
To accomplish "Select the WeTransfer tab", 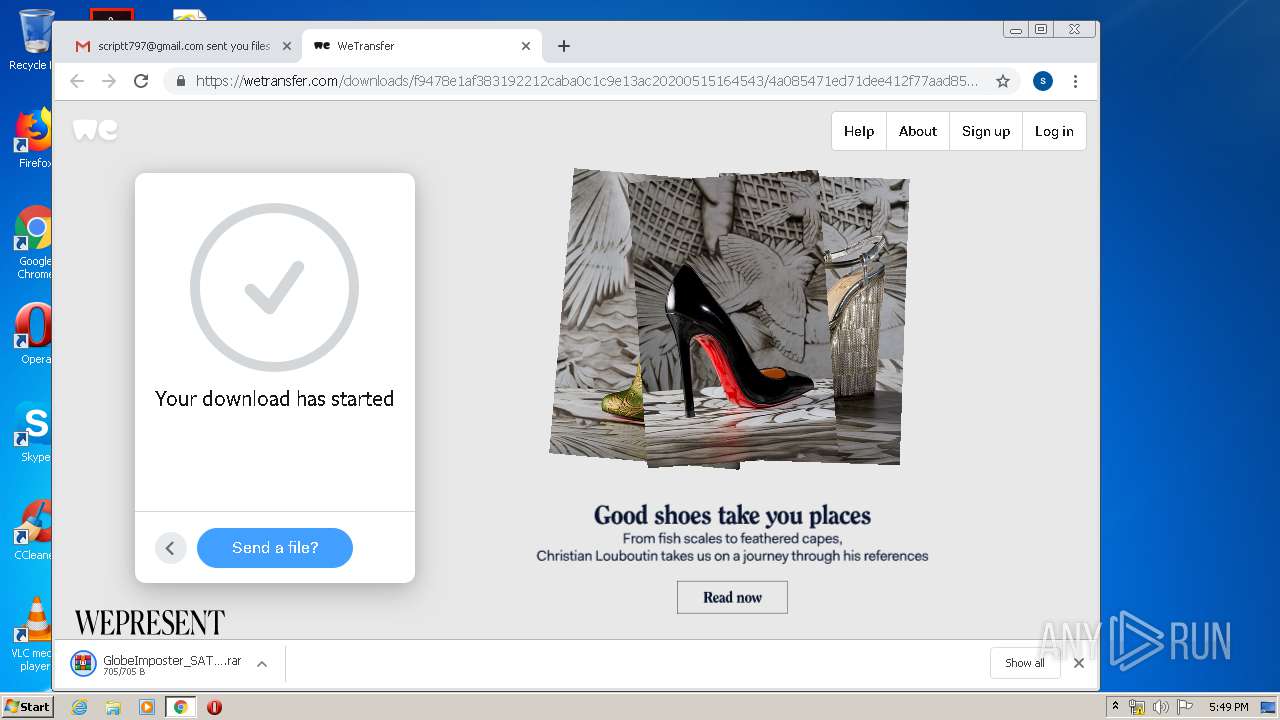I will [x=421, y=46].
